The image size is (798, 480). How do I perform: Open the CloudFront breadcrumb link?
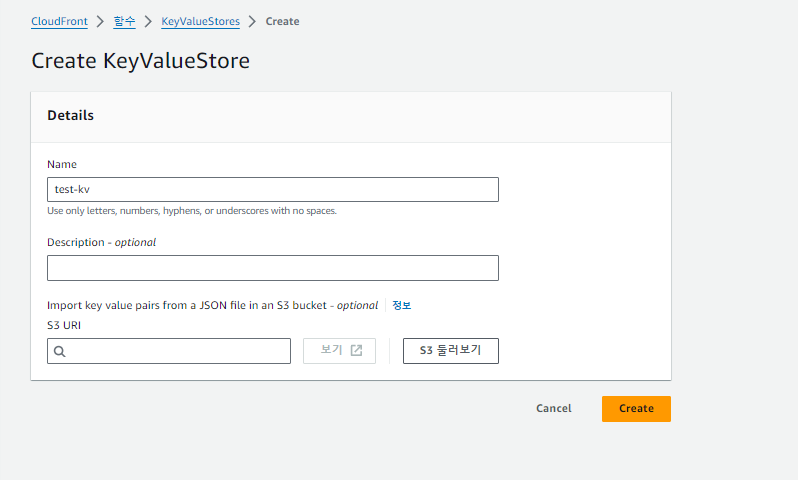[x=59, y=21]
